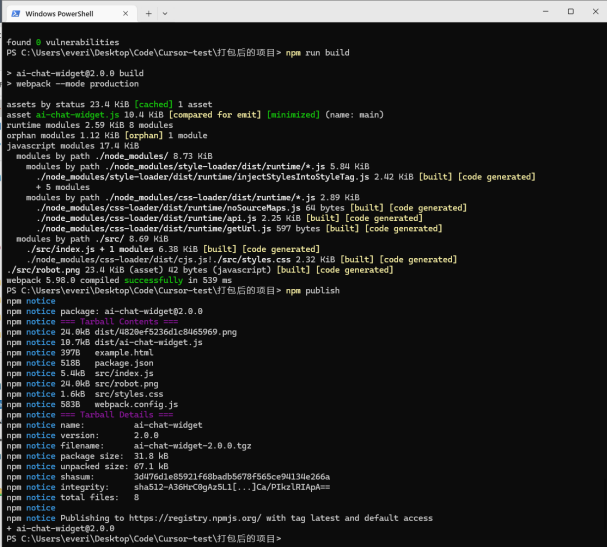Screen dimensions: 607x547
Task: Click the 'found 0 vulnerabilities' line
Action: (x=63, y=42)
